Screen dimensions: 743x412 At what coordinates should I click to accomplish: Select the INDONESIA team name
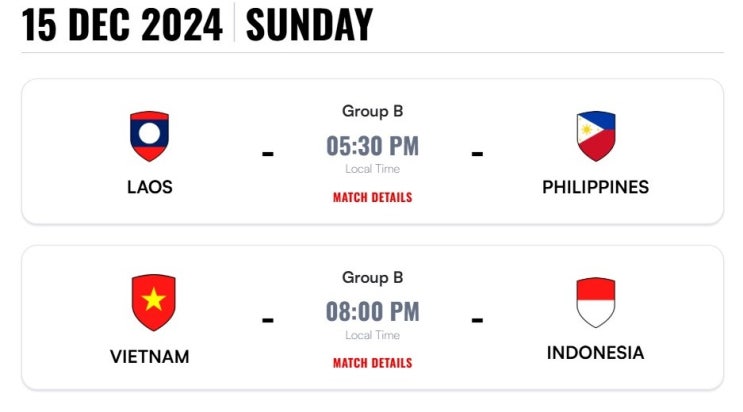click(596, 353)
